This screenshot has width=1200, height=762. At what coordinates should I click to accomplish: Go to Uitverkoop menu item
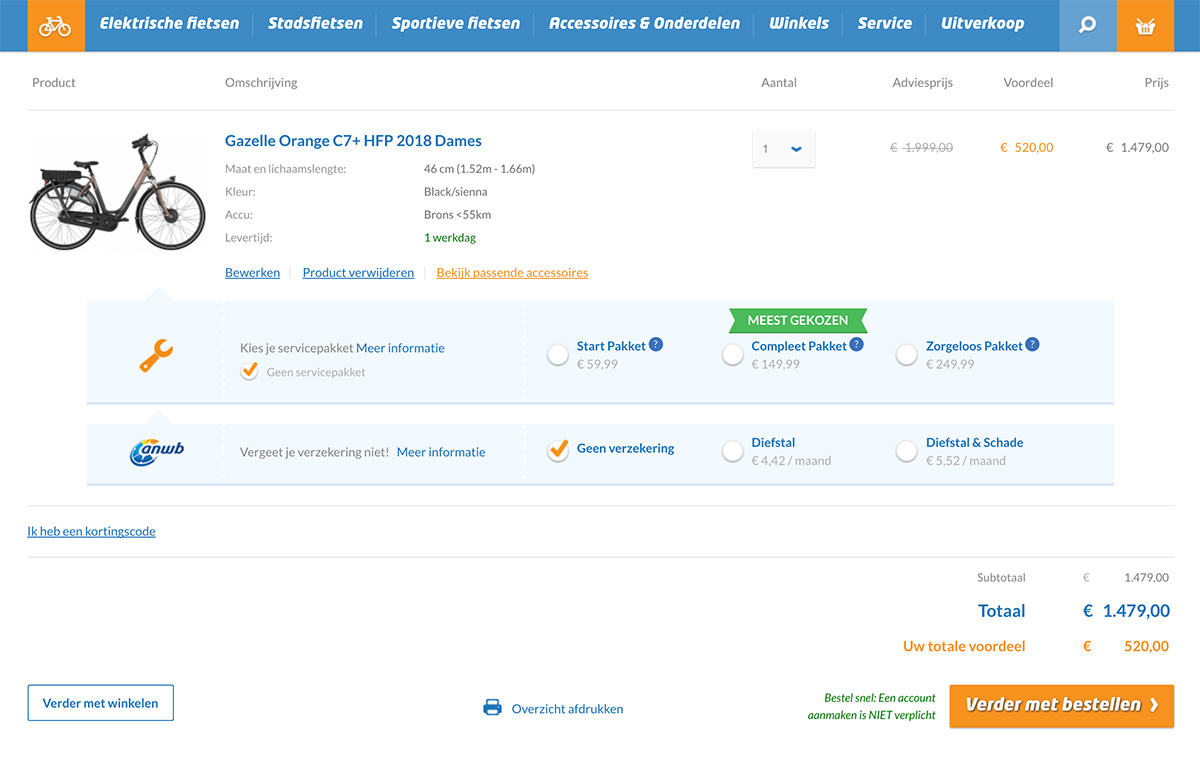point(982,23)
